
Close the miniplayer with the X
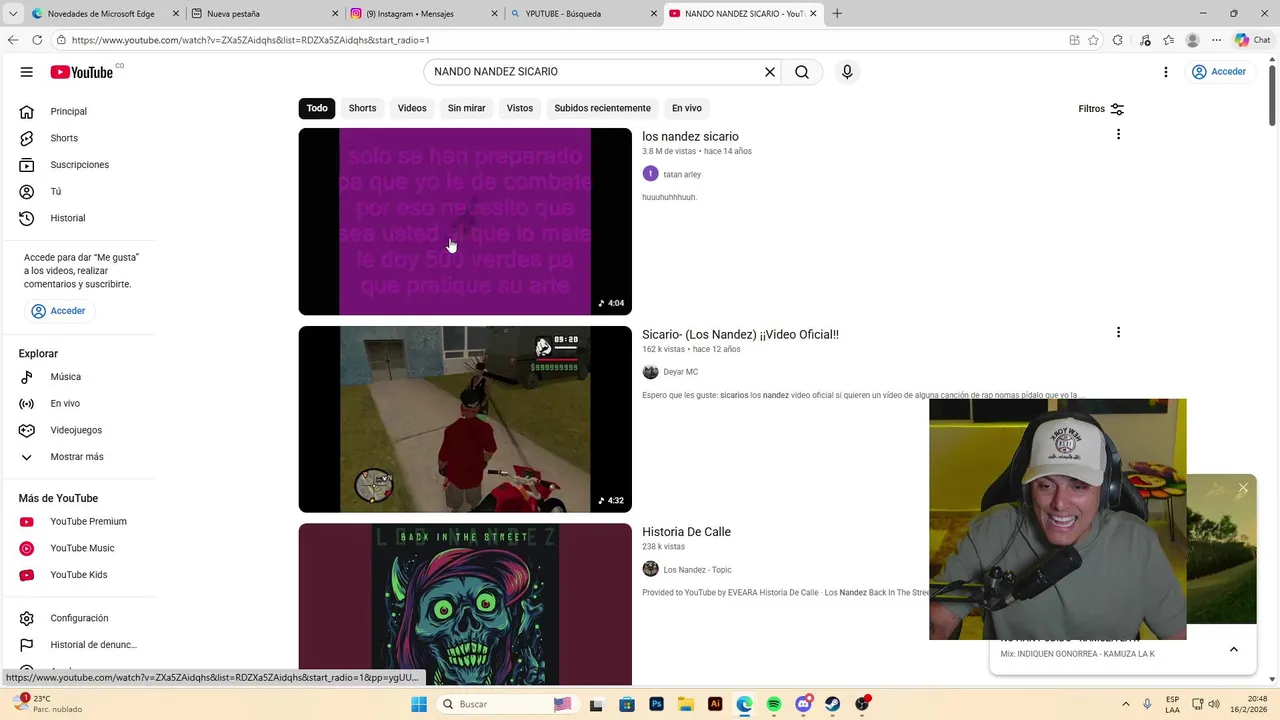1243,488
